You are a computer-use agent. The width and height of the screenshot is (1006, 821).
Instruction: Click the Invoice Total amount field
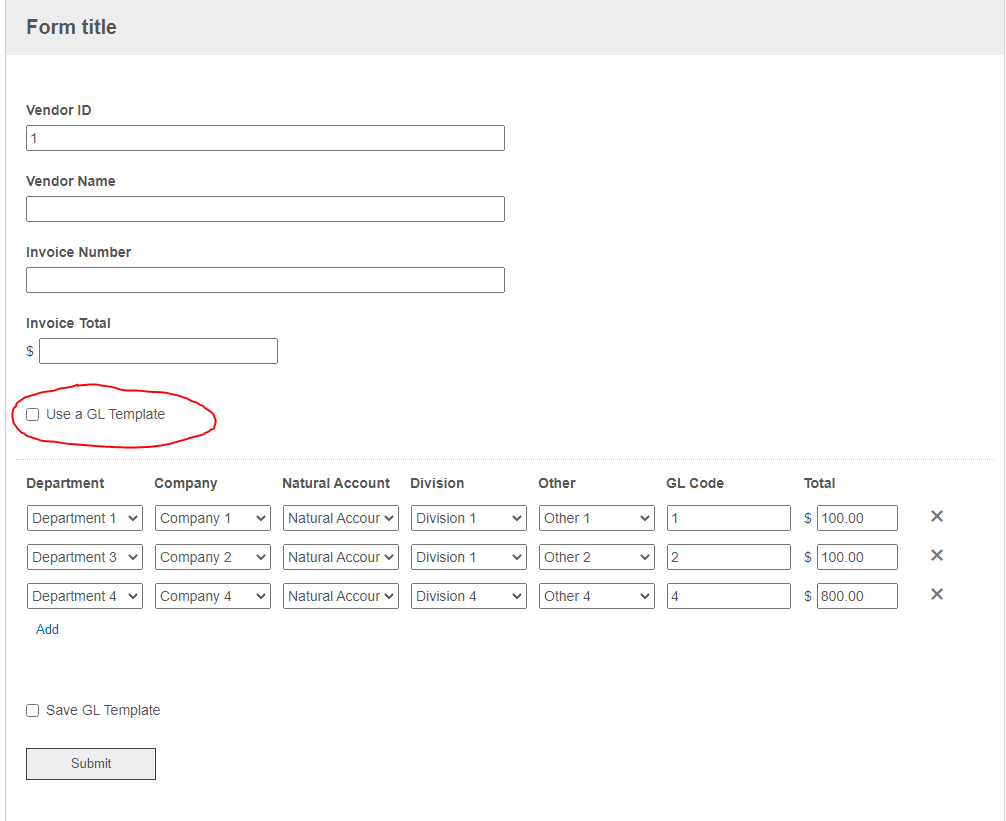coord(158,351)
